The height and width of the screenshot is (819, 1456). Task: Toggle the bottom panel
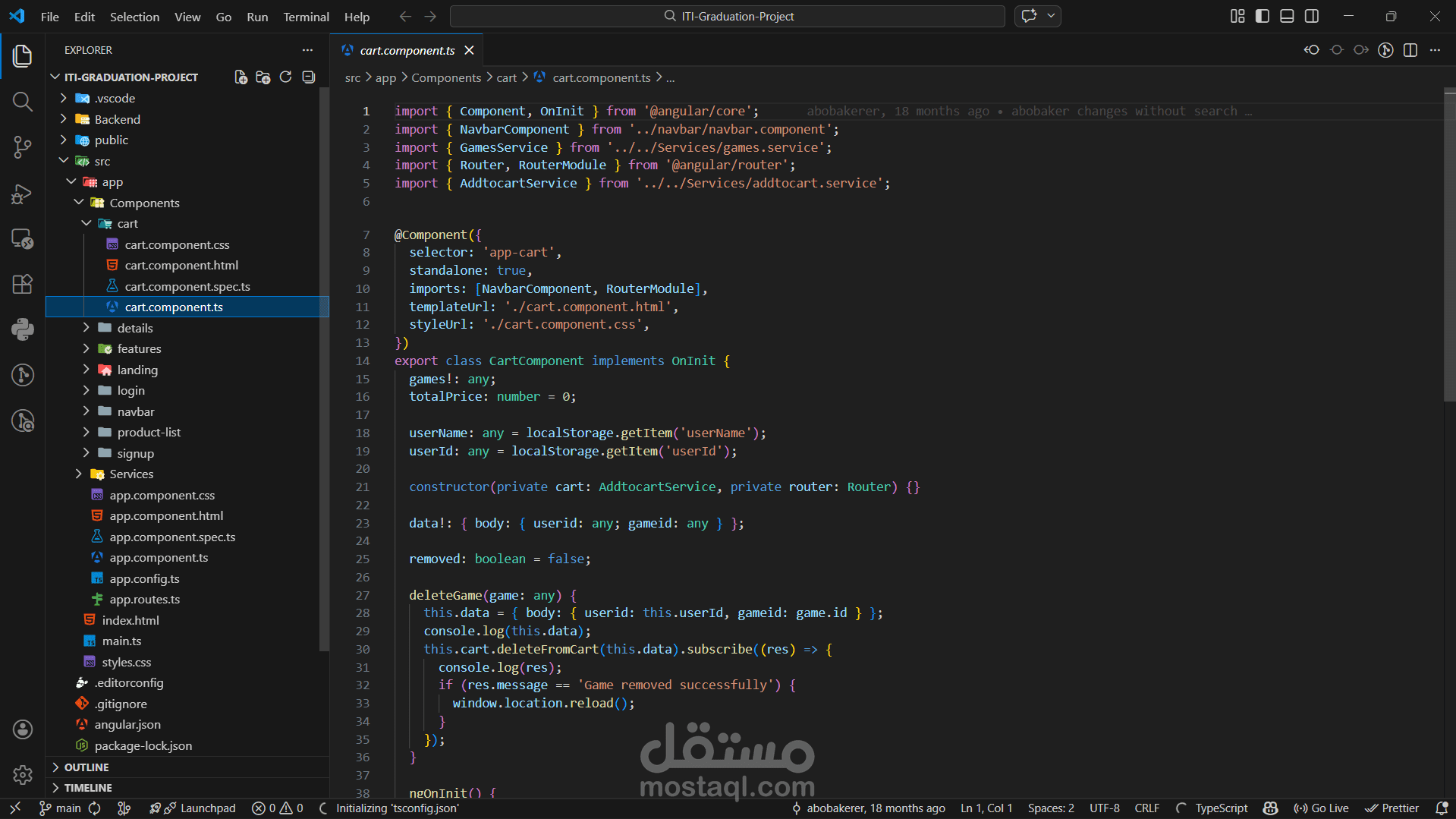click(x=1287, y=16)
